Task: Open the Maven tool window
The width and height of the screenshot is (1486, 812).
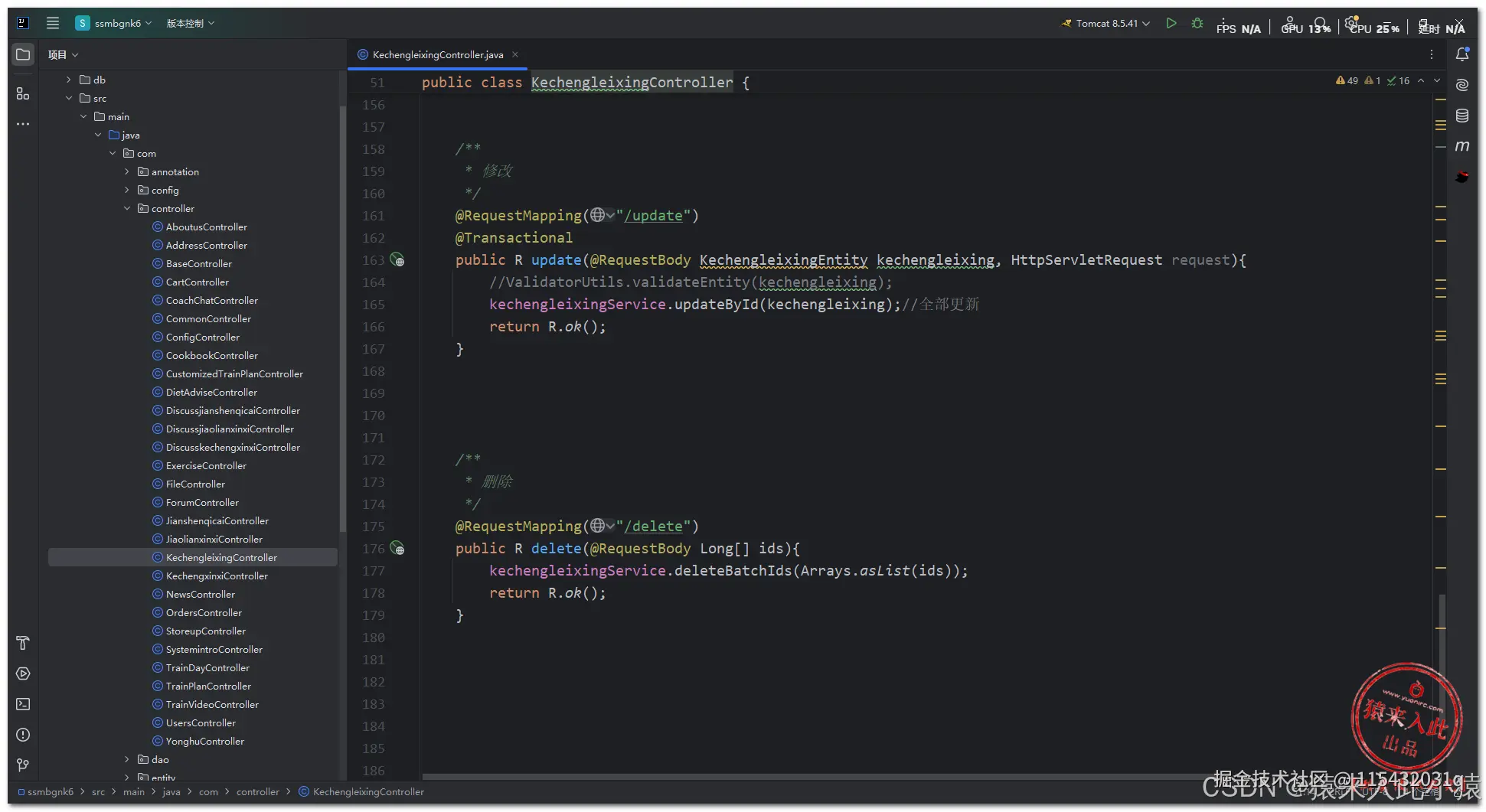Action: click(1462, 146)
